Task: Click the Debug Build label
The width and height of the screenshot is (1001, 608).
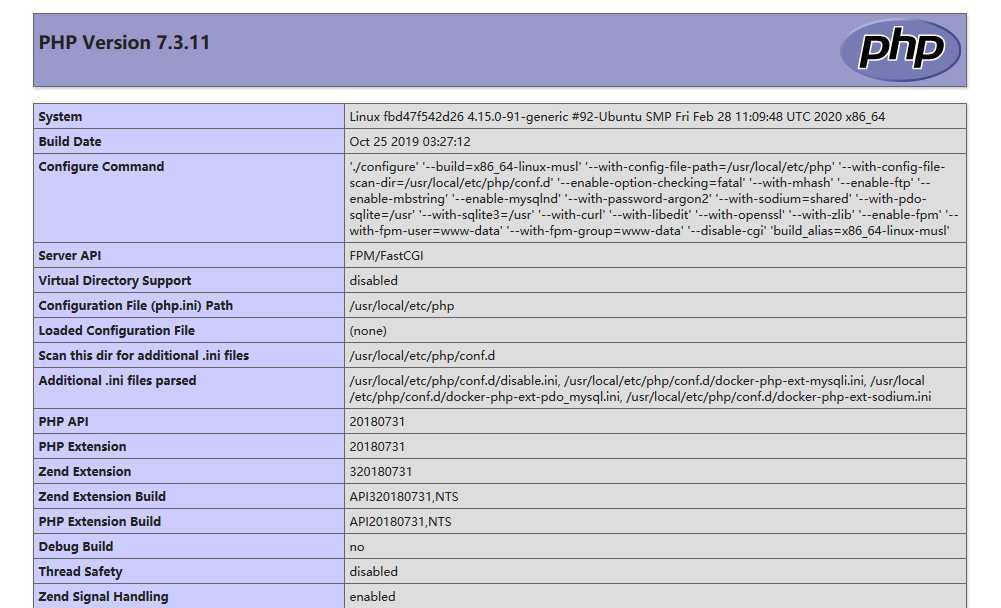Action: [x=76, y=547]
